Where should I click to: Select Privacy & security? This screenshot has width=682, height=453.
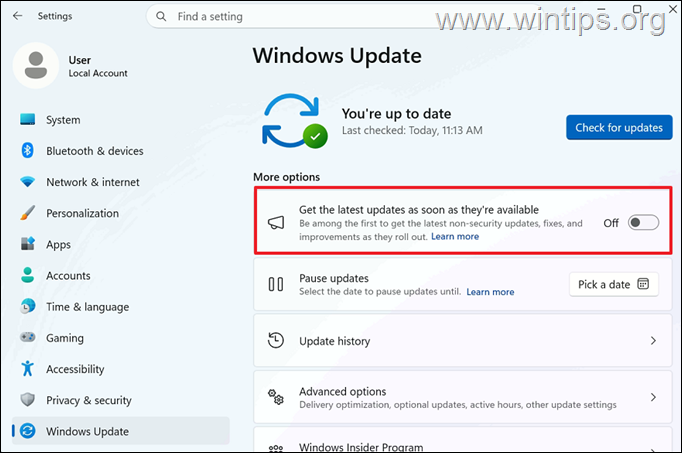click(120, 400)
